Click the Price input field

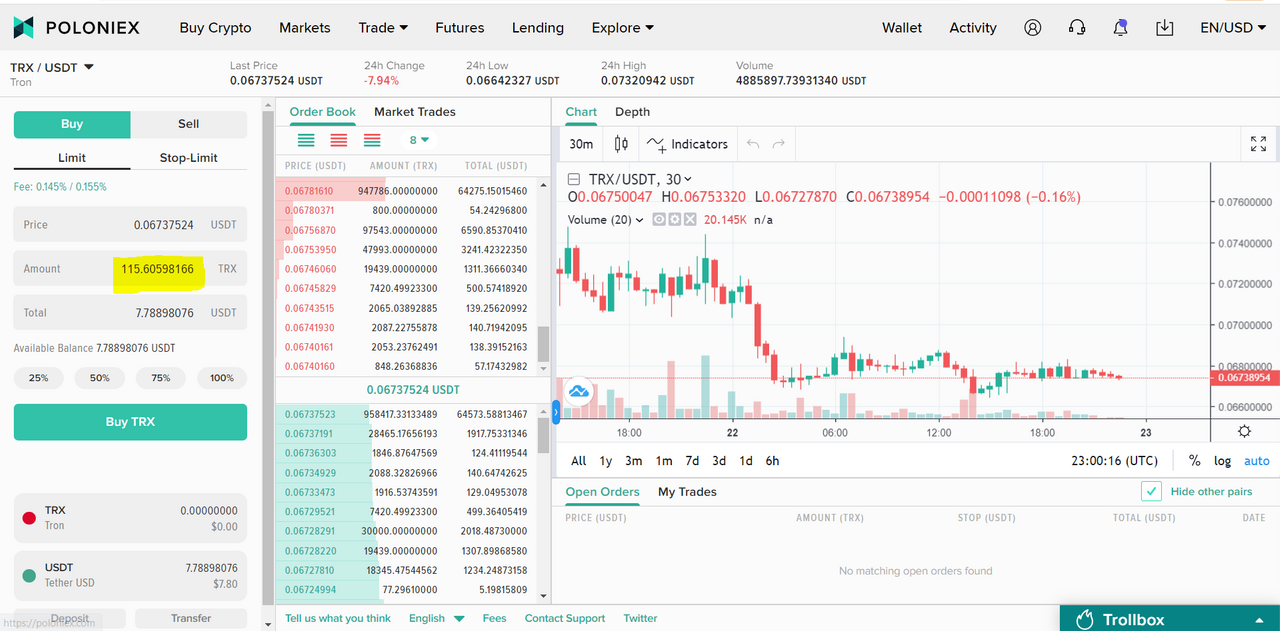(130, 225)
